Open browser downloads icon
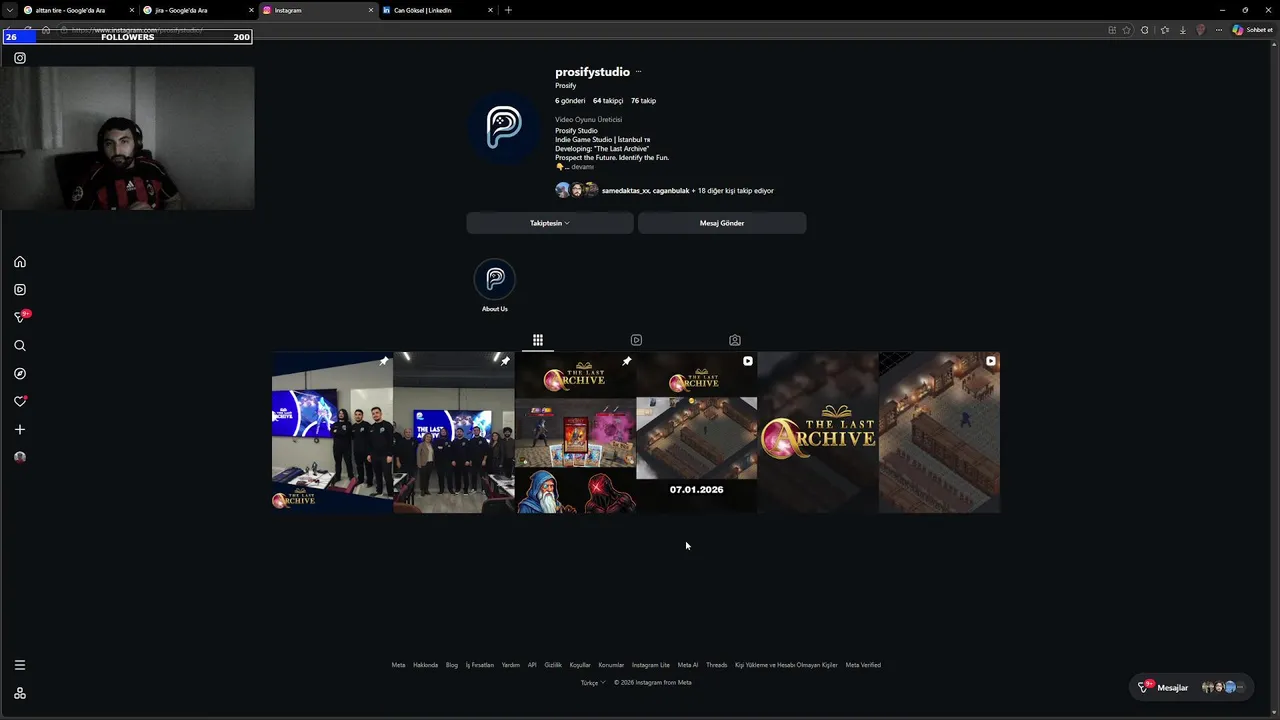Screen dimensions: 1280x720 click(x=1183, y=30)
